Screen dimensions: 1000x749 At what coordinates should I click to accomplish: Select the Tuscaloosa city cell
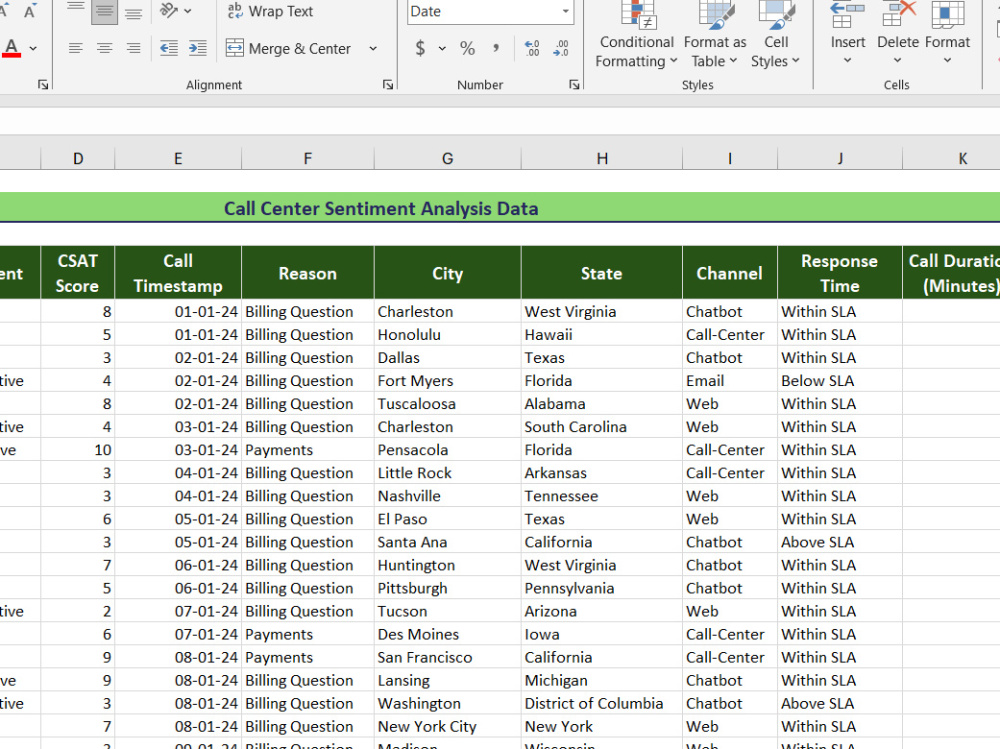coord(448,404)
